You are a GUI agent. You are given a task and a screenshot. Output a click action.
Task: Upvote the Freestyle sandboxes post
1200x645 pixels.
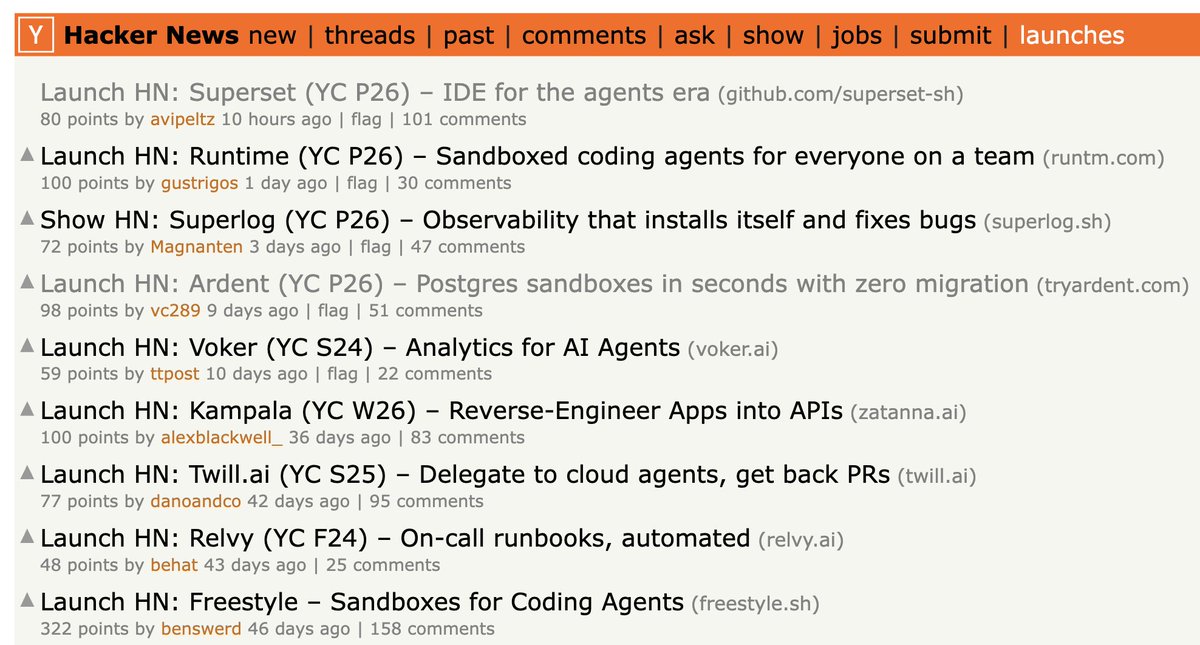click(27, 602)
